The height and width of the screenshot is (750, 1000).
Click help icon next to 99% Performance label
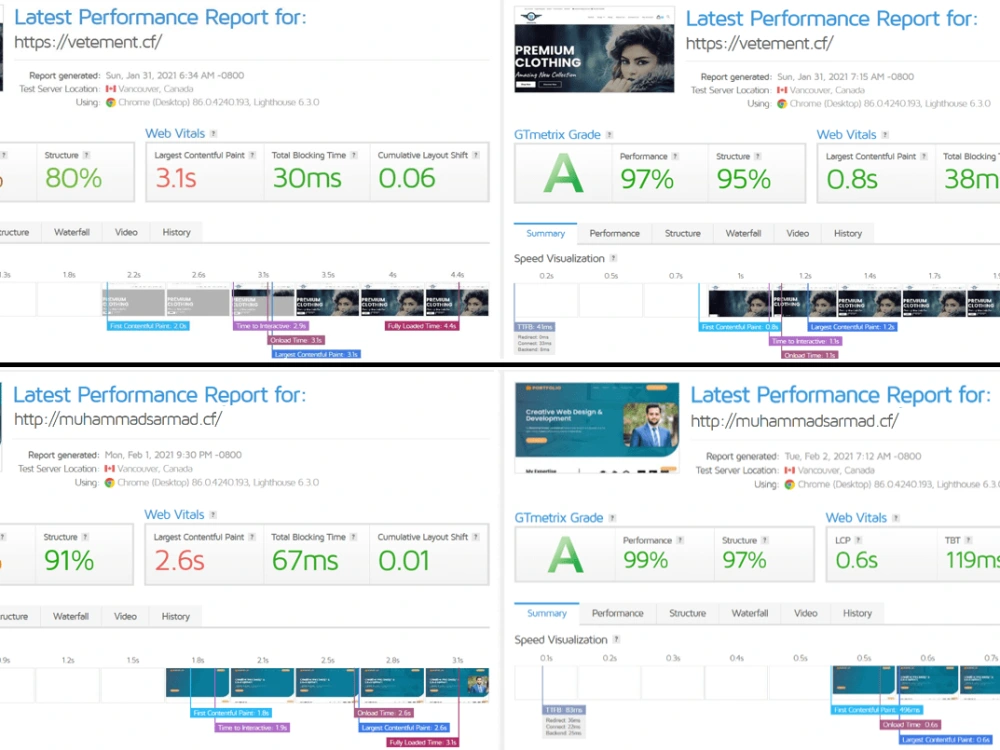pos(680,540)
